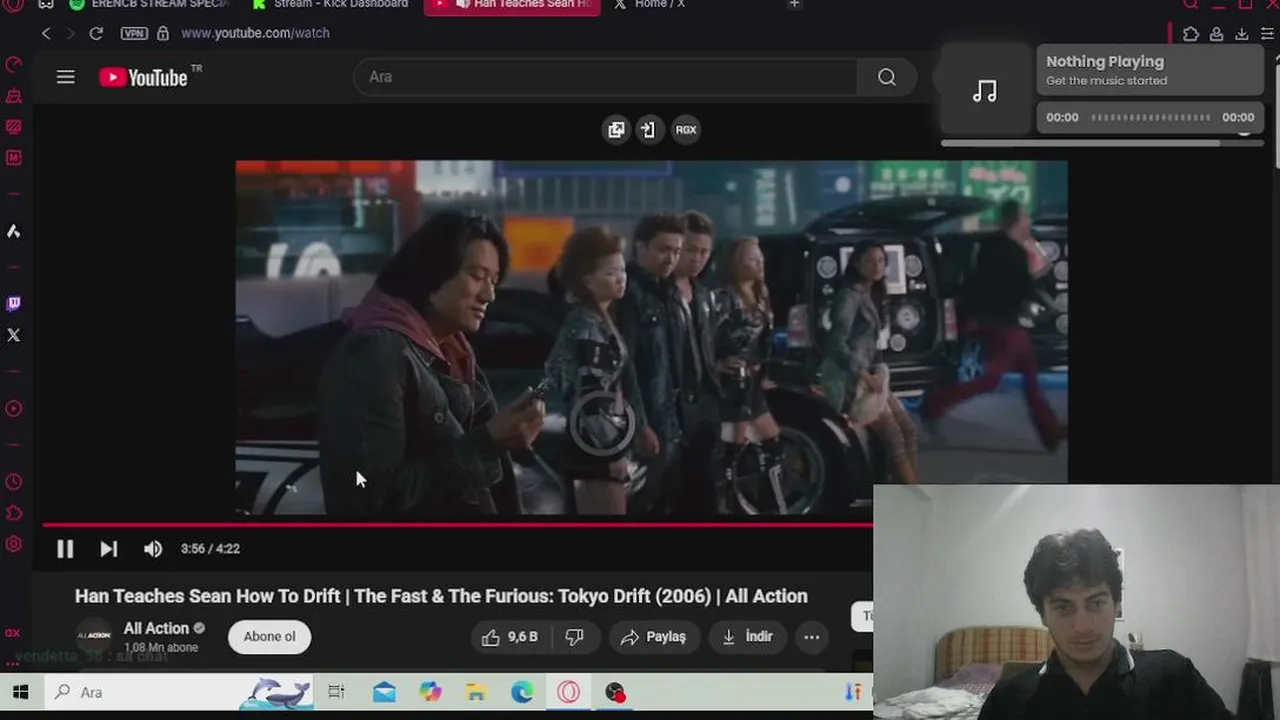The image size is (1280, 720).
Task: Click the YouTube search magnifier button
Action: pyautogui.click(x=887, y=77)
